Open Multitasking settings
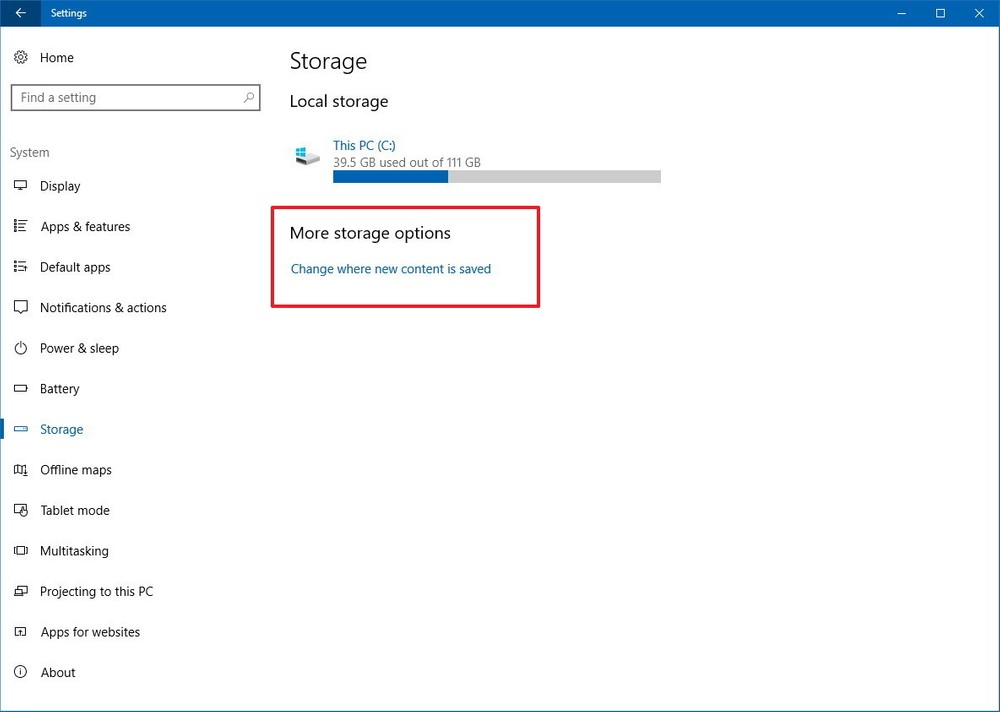The height and width of the screenshot is (712, 1000). pyautogui.click(x=74, y=551)
